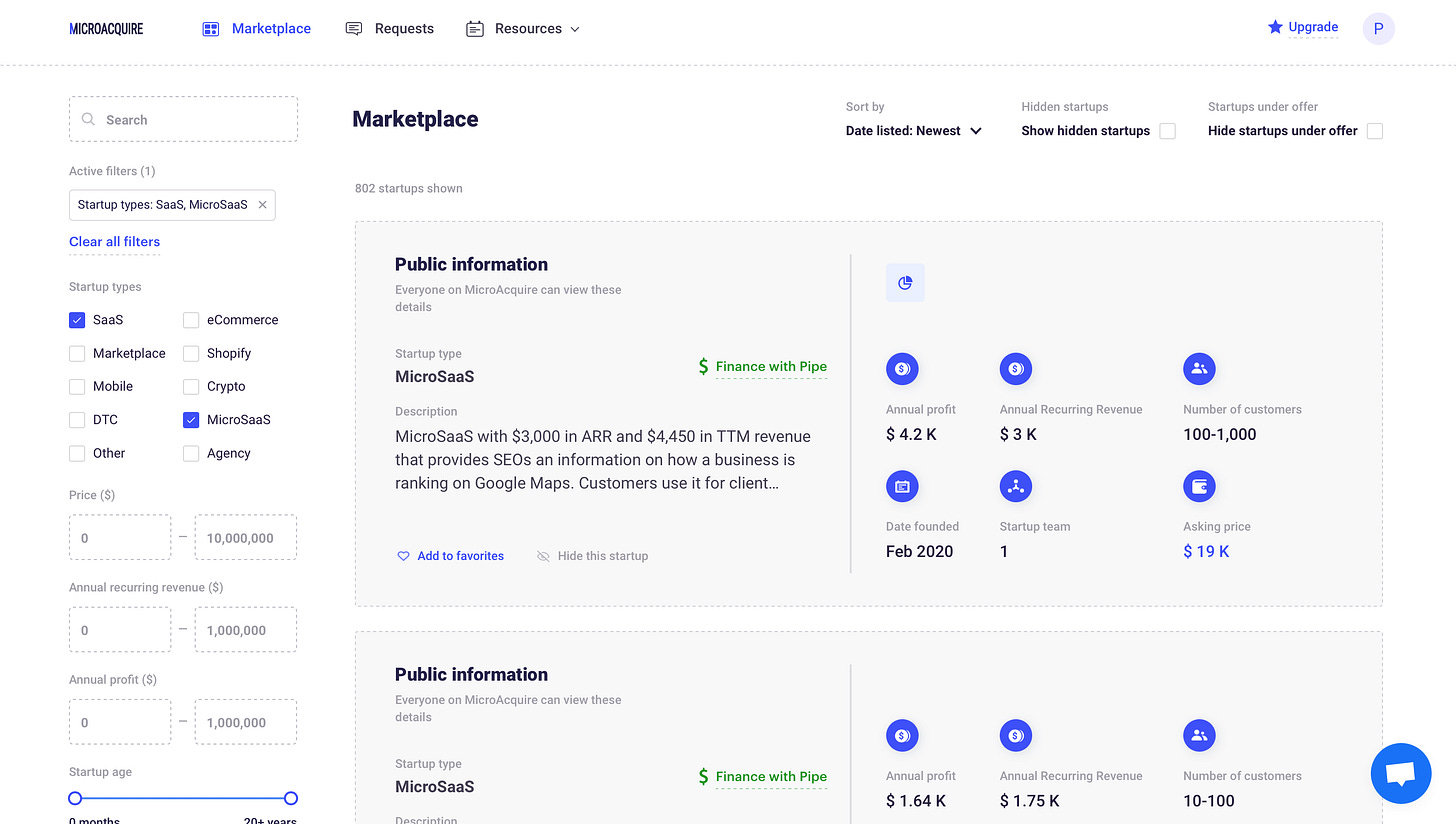
Task: Click Number of customers icon of first listing
Action: 1199,369
